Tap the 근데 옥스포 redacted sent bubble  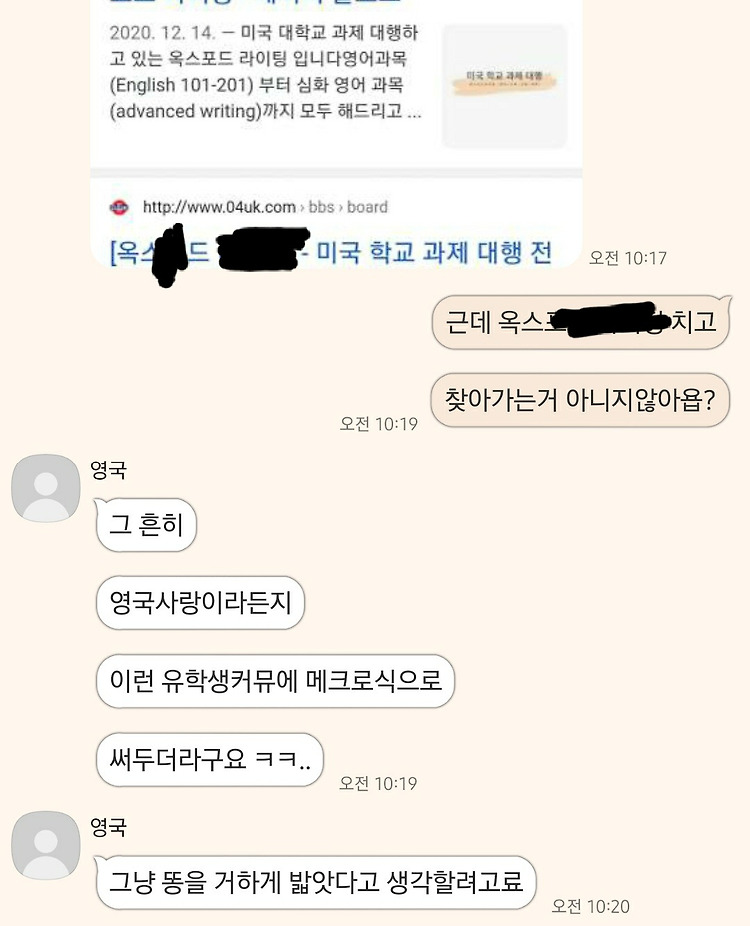581,322
